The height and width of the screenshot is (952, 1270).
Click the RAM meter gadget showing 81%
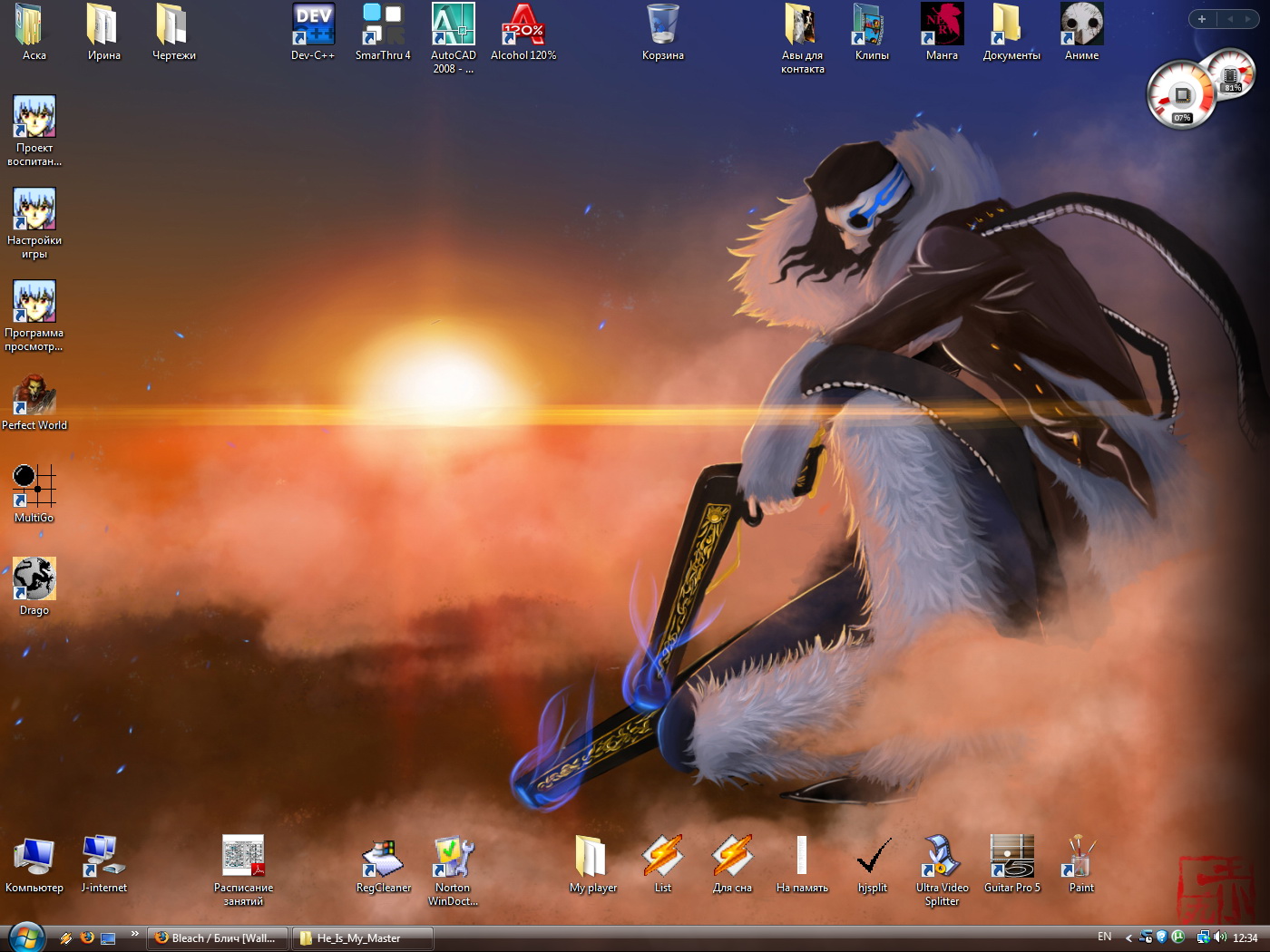[1231, 75]
